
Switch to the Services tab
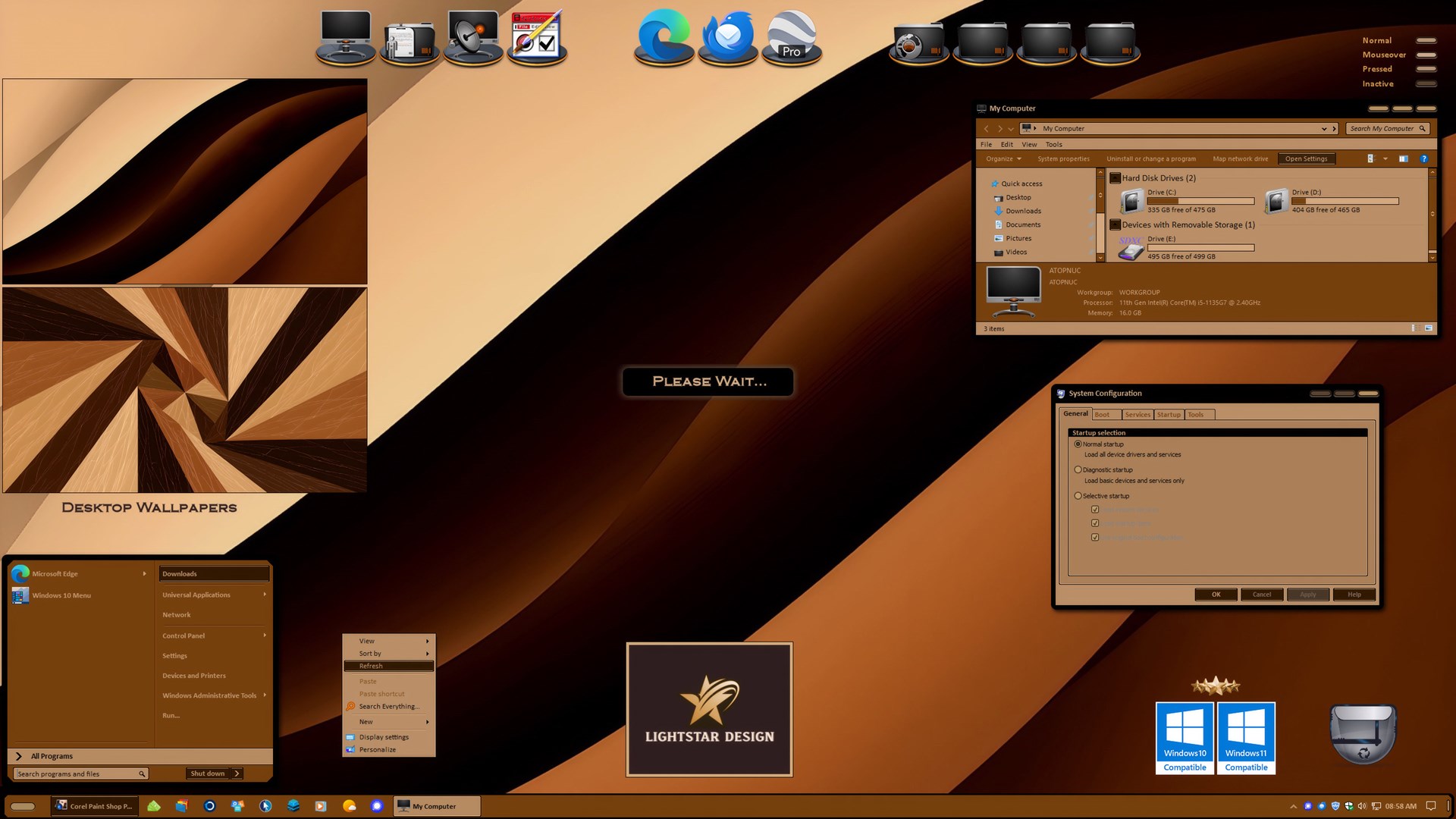(1137, 415)
